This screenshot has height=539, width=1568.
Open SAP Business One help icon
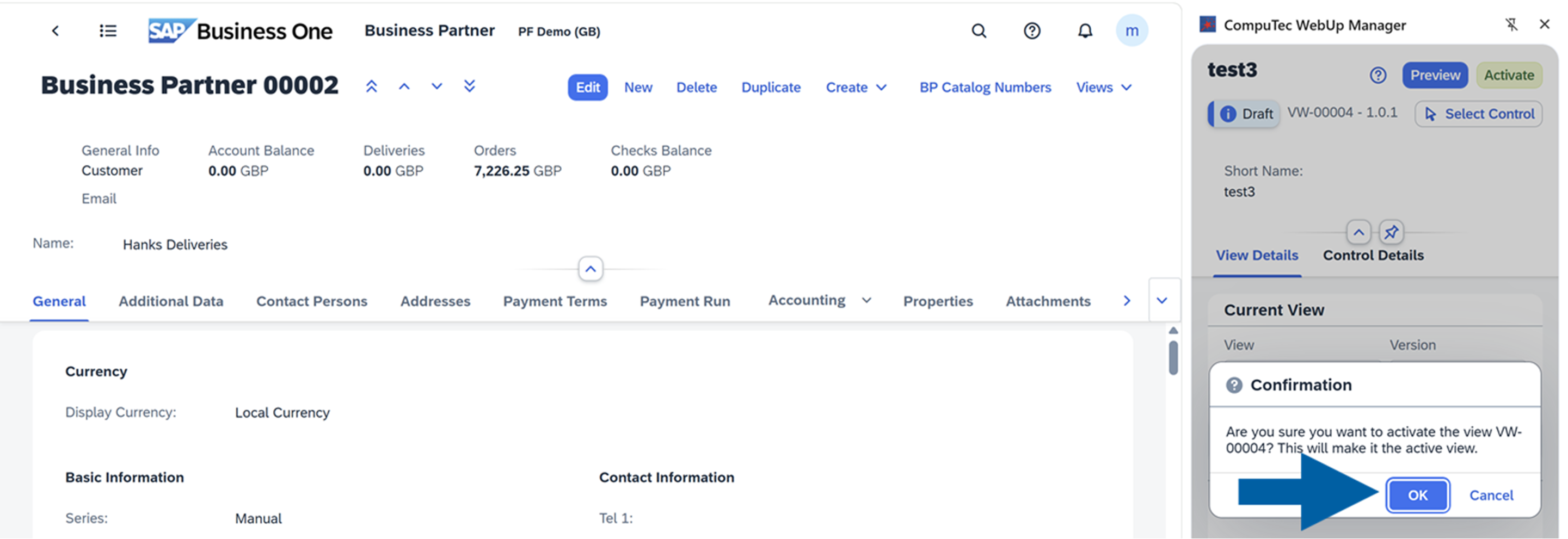[1032, 31]
